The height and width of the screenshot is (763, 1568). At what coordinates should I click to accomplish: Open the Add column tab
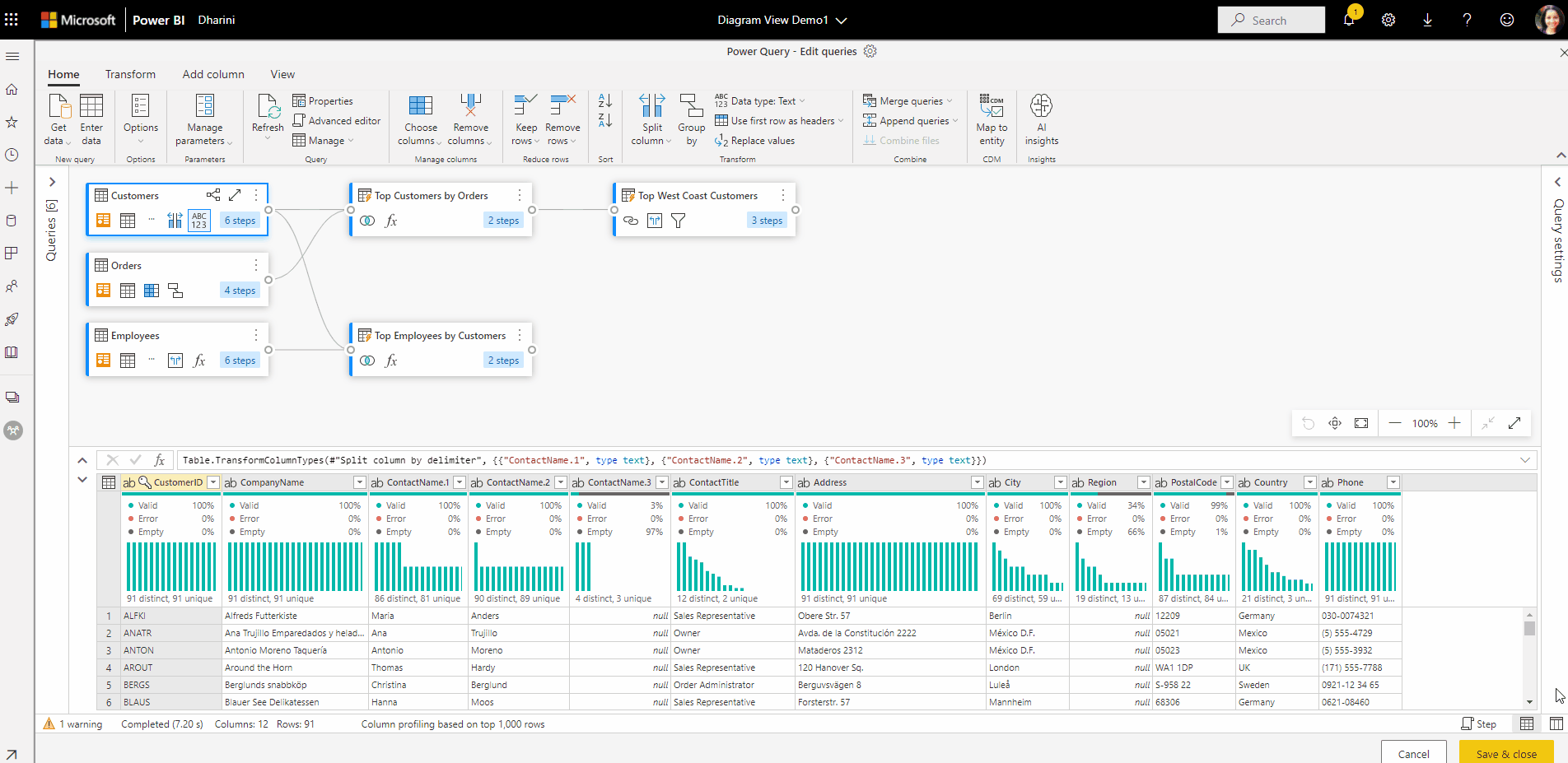(213, 74)
